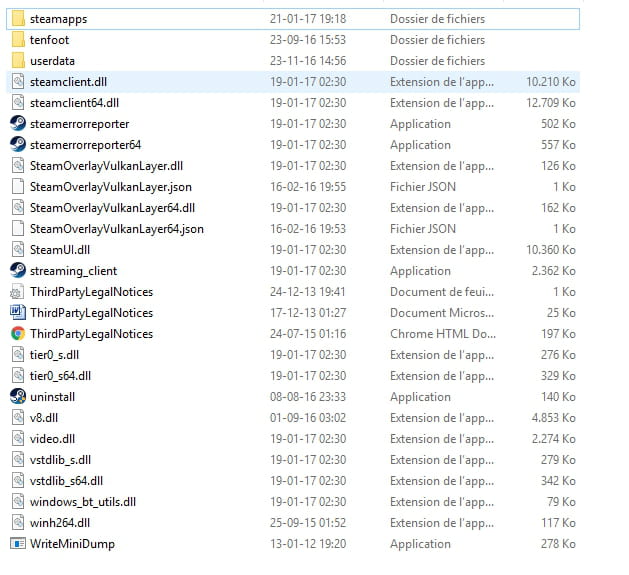Click the streaming_client file name
The width and height of the screenshot is (629, 575).
tap(73, 271)
